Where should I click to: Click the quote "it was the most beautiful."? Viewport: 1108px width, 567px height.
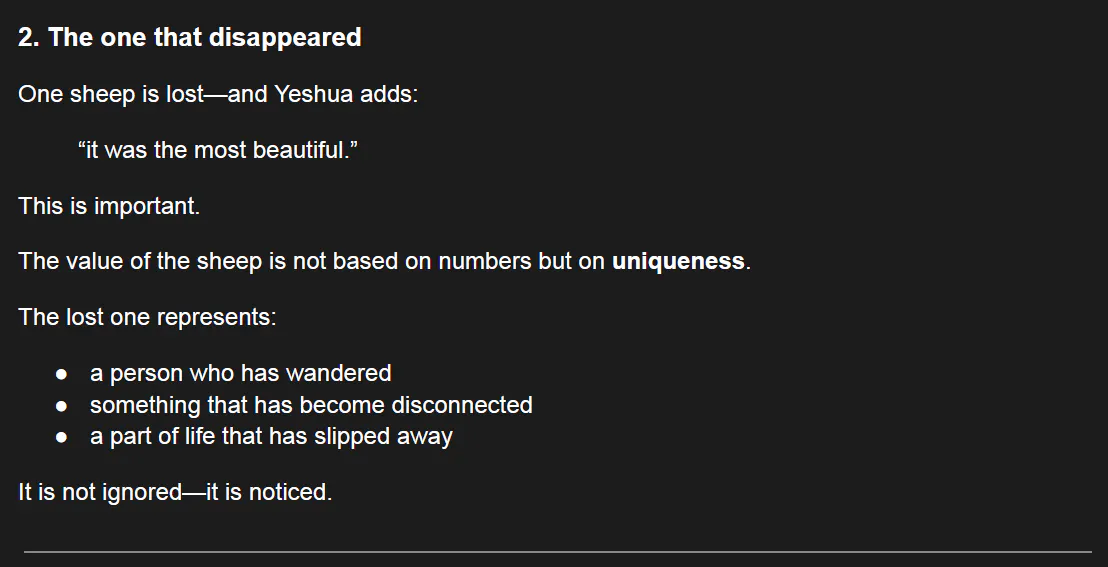(x=217, y=151)
